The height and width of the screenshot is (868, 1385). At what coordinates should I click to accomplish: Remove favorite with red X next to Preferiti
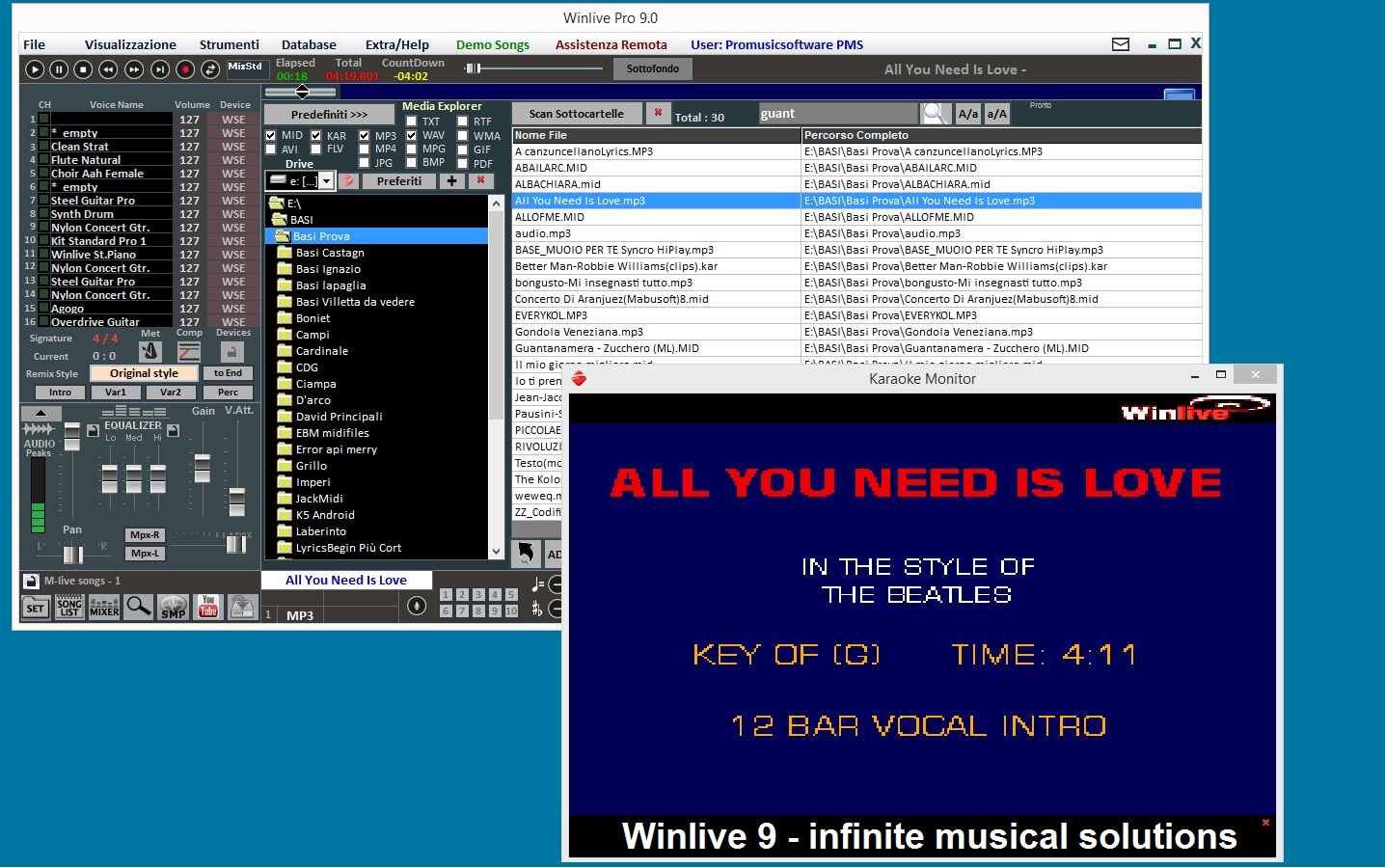click(x=480, y=180)
